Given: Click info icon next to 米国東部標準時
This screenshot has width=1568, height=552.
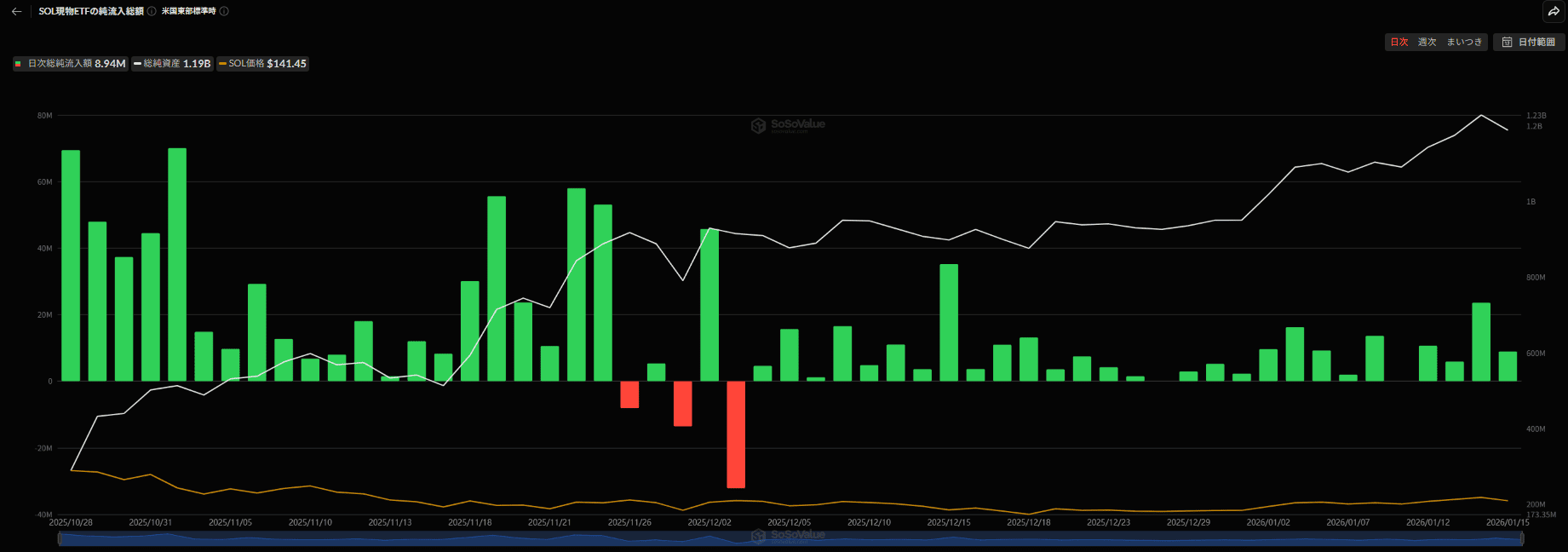Looking at the screenshot, I should 224,12.
